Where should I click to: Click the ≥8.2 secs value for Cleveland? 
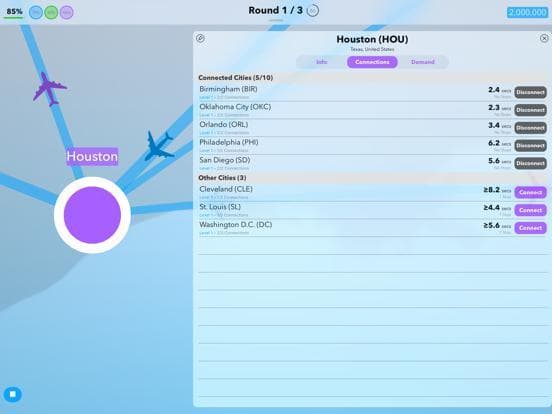point(497,190)
